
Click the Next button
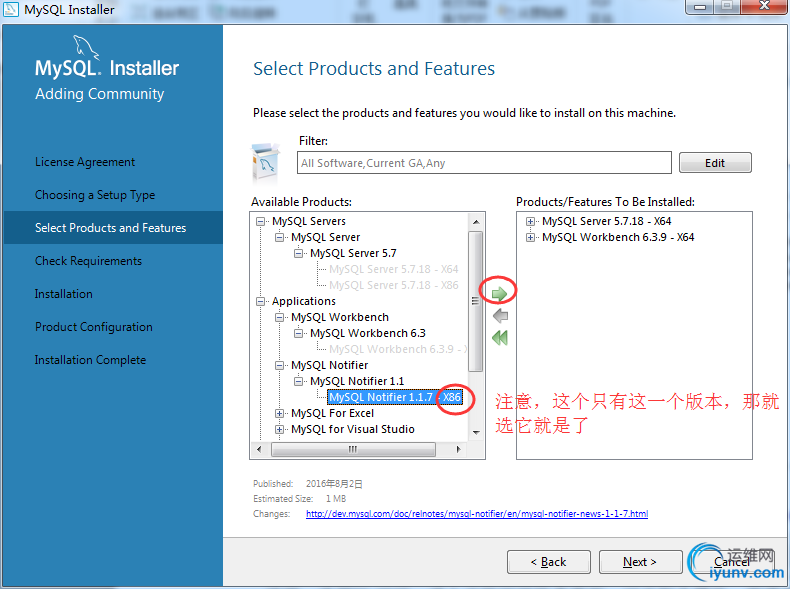640,562
